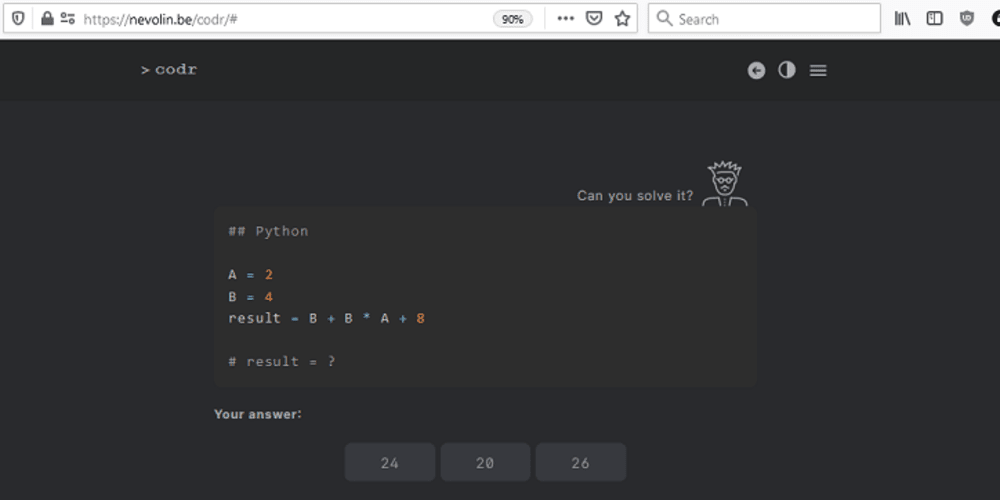The image size is (1000, 500).
Task: Toggle the browser sidebar icon
Action: 934,18
